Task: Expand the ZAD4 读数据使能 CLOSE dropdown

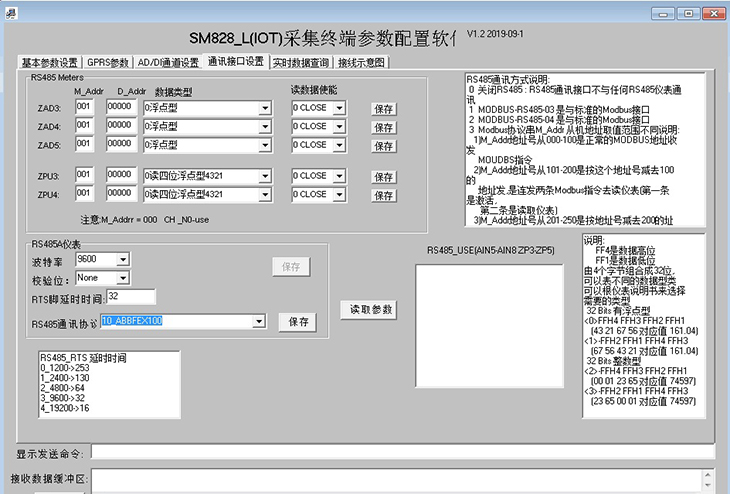Action: pyautogui.click(x=339, y=127)
